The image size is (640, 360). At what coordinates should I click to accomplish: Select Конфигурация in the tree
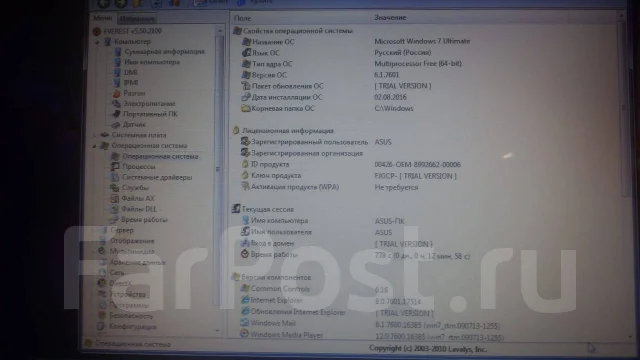[133, 327]
